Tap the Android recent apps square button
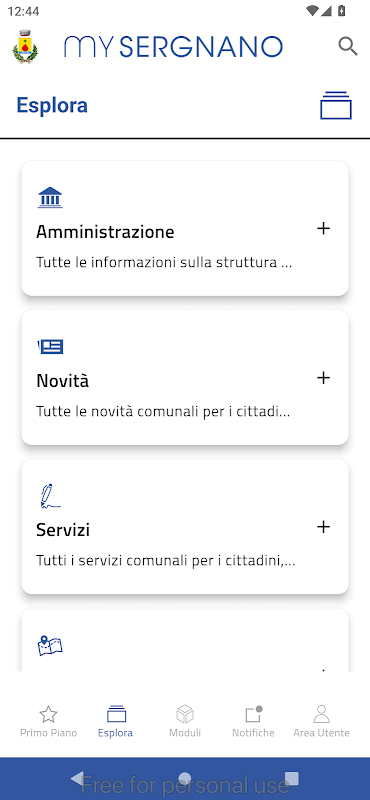 click(x=291, y=779)
